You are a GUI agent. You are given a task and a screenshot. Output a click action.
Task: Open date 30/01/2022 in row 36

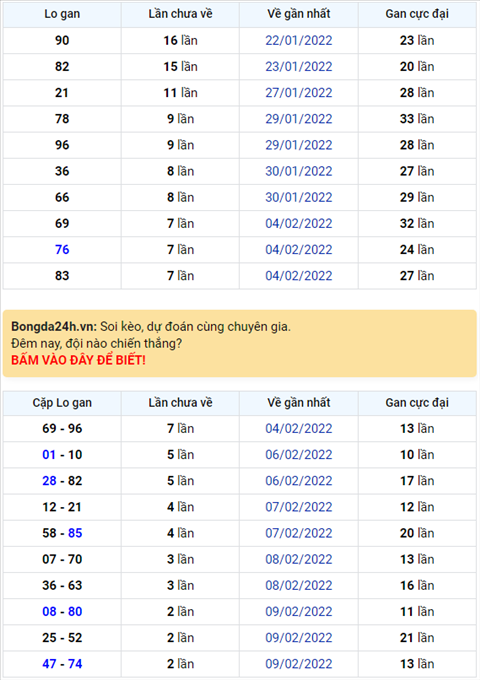[299, 171]
